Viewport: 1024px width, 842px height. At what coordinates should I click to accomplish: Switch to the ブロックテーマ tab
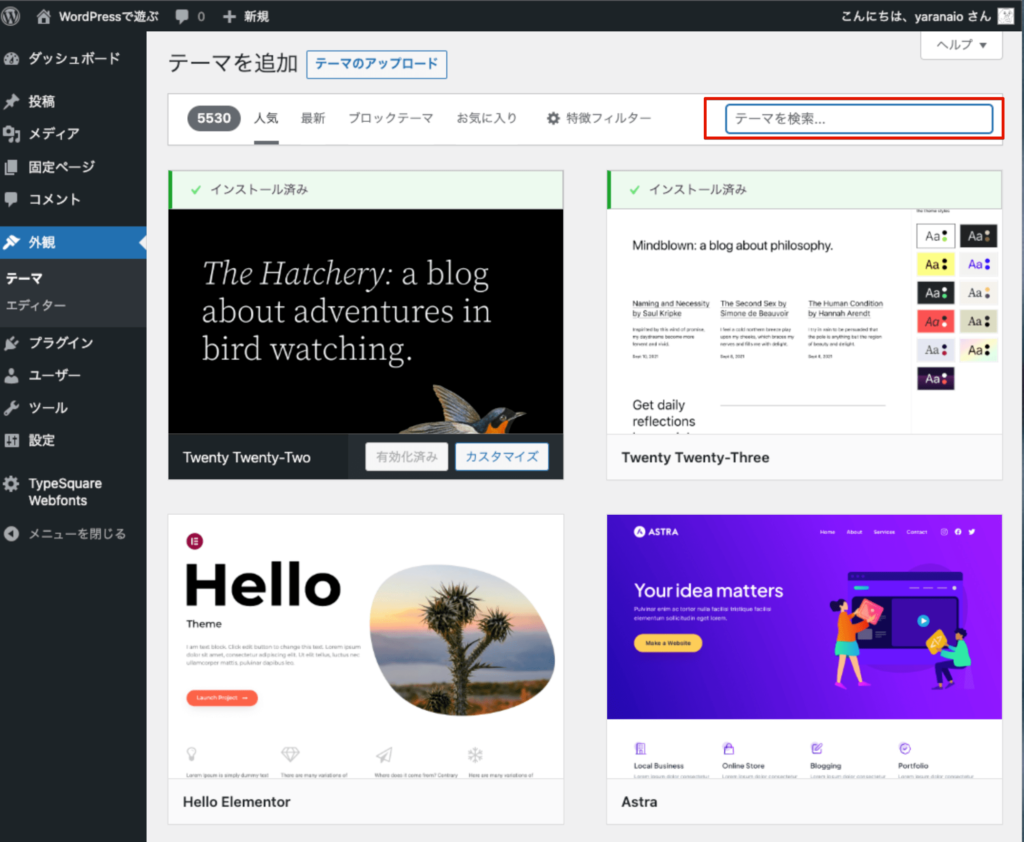[391, 118]
